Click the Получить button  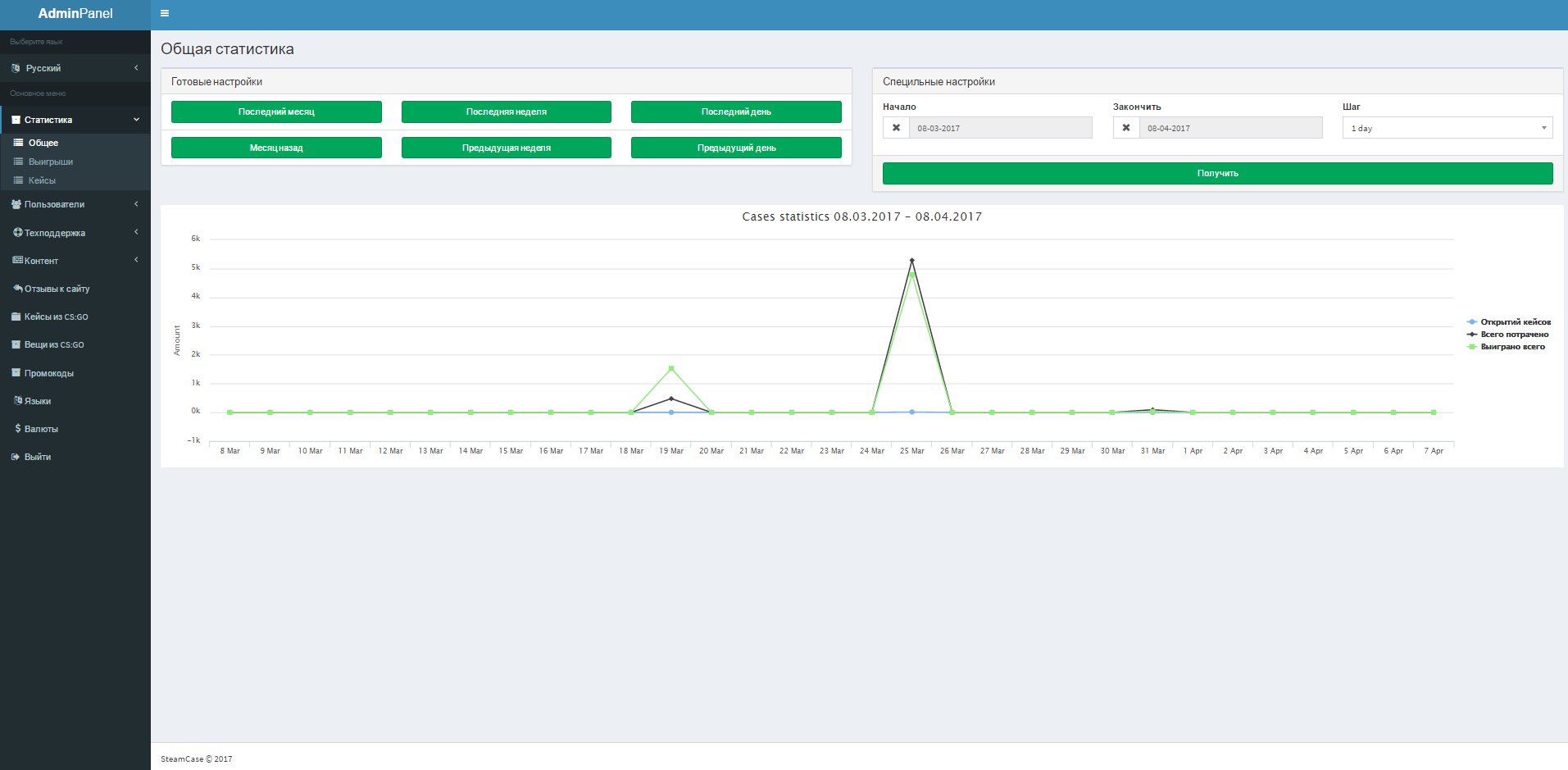(1218, 173)
